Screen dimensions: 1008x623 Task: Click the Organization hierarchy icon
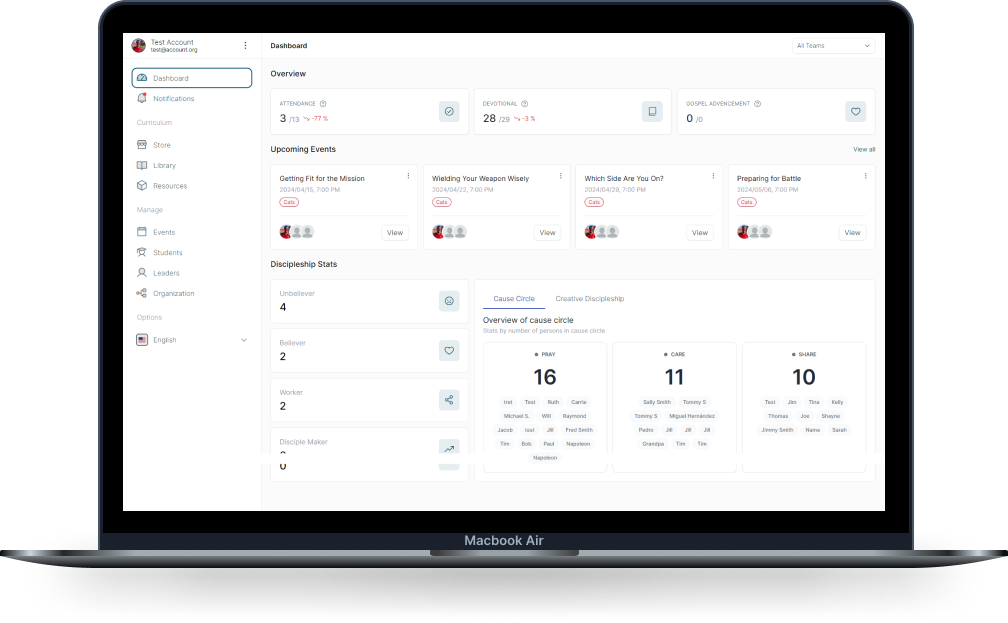coord(142,293)
